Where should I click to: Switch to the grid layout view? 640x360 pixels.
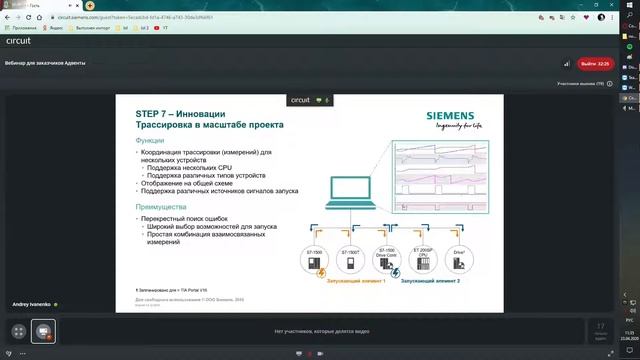click(18, 331)
